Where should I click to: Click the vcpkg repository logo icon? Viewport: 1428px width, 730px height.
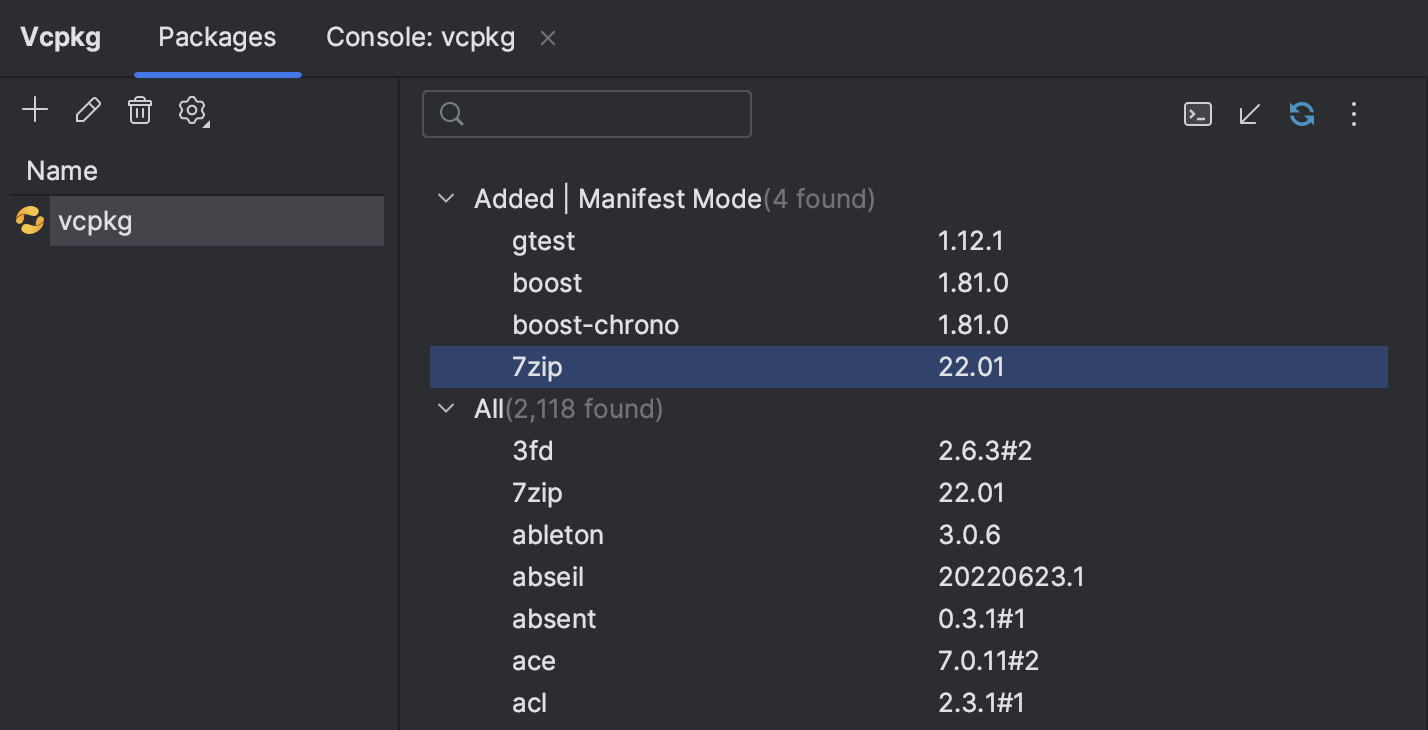(x=30, y=221)
